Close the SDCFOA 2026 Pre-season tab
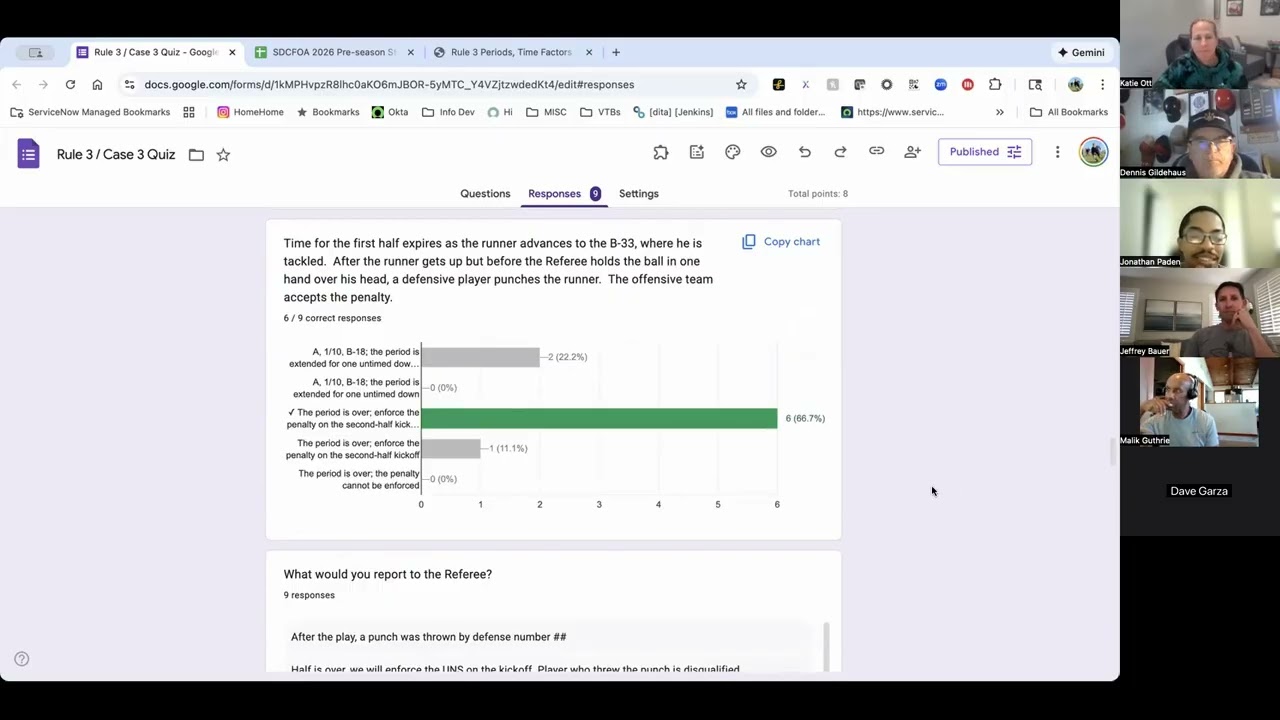Viewport: 1280px width, 720px height. point(409,52)
